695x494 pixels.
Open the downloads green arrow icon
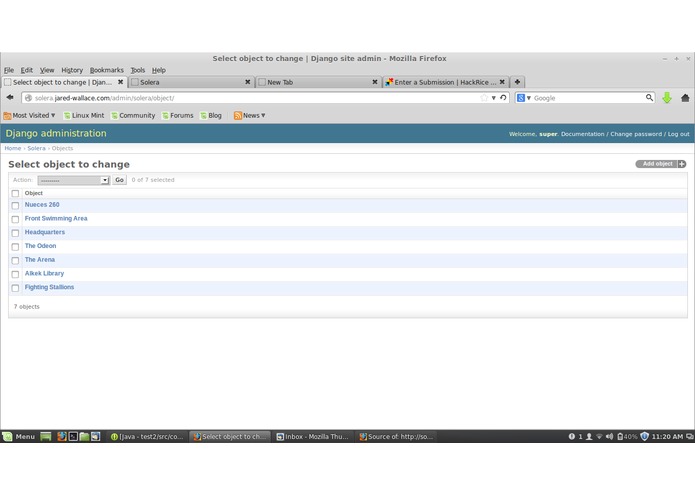click(667, 98)
